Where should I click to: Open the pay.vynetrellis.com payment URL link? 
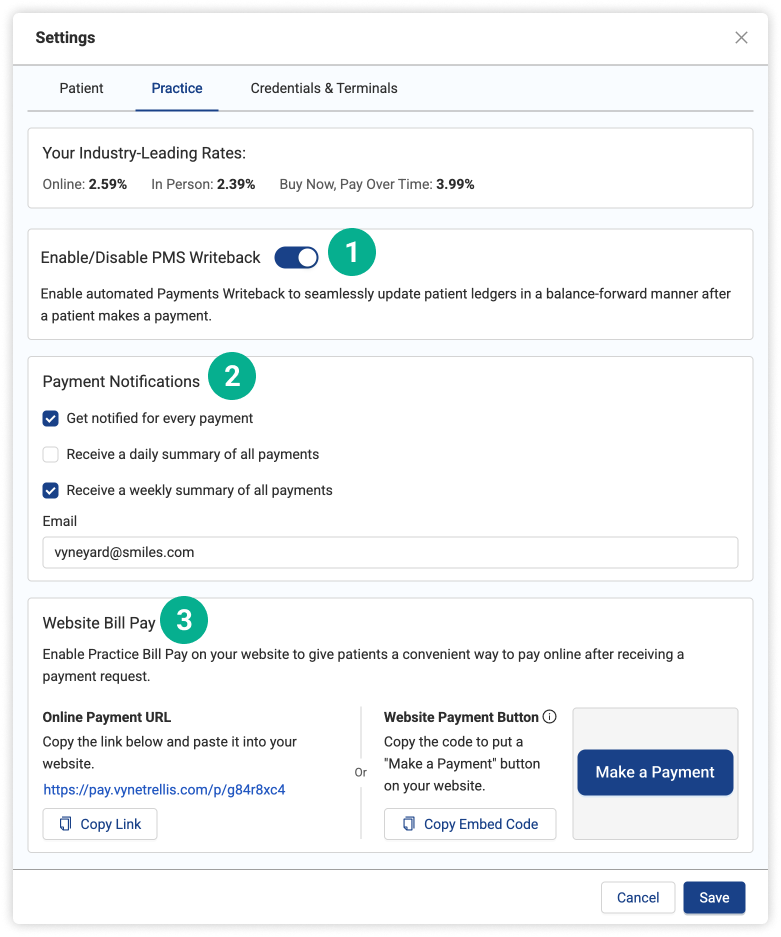tap(164, 789)
